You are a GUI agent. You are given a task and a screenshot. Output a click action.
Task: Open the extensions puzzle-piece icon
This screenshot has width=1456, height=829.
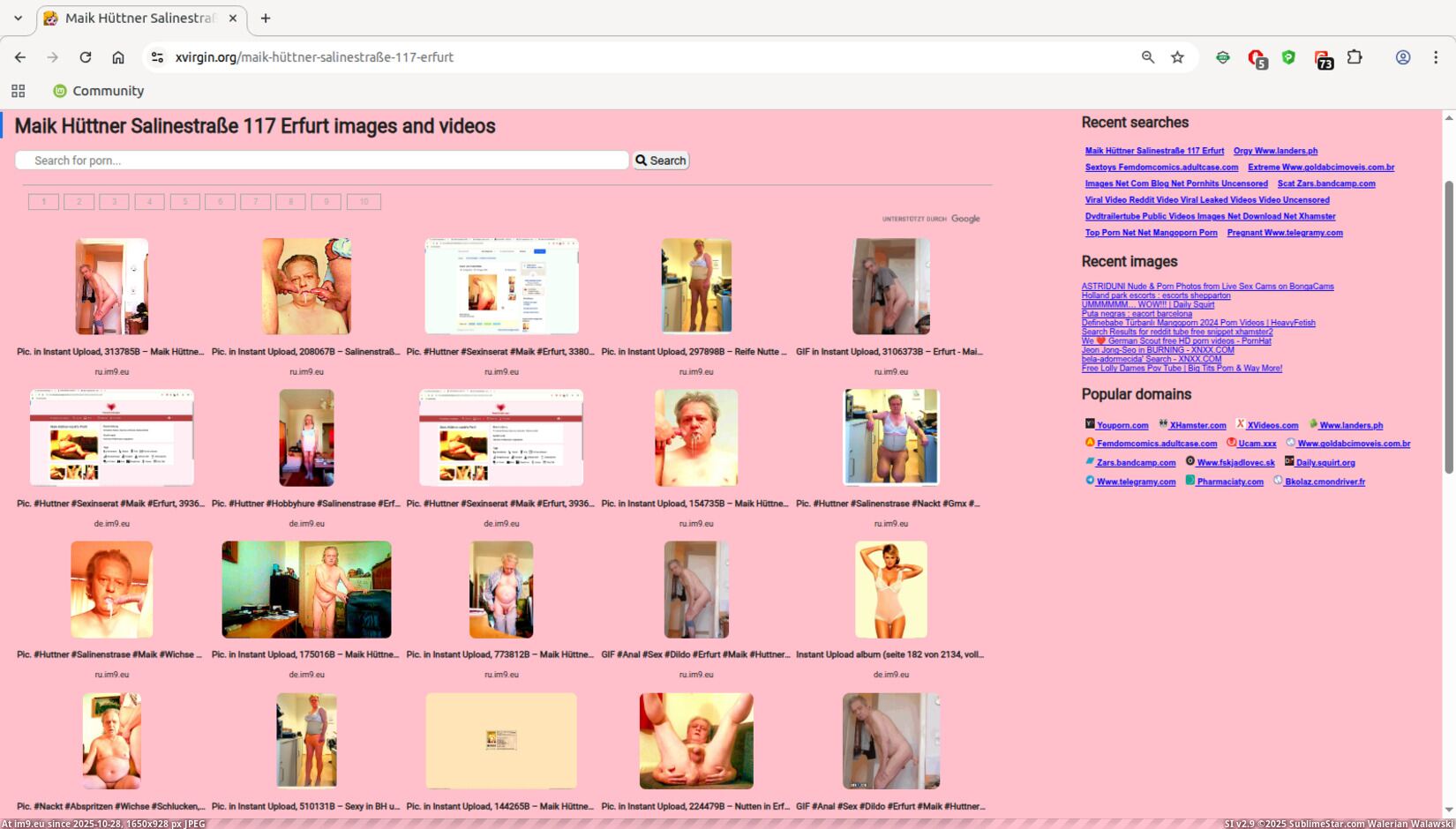click(1355, 56)
